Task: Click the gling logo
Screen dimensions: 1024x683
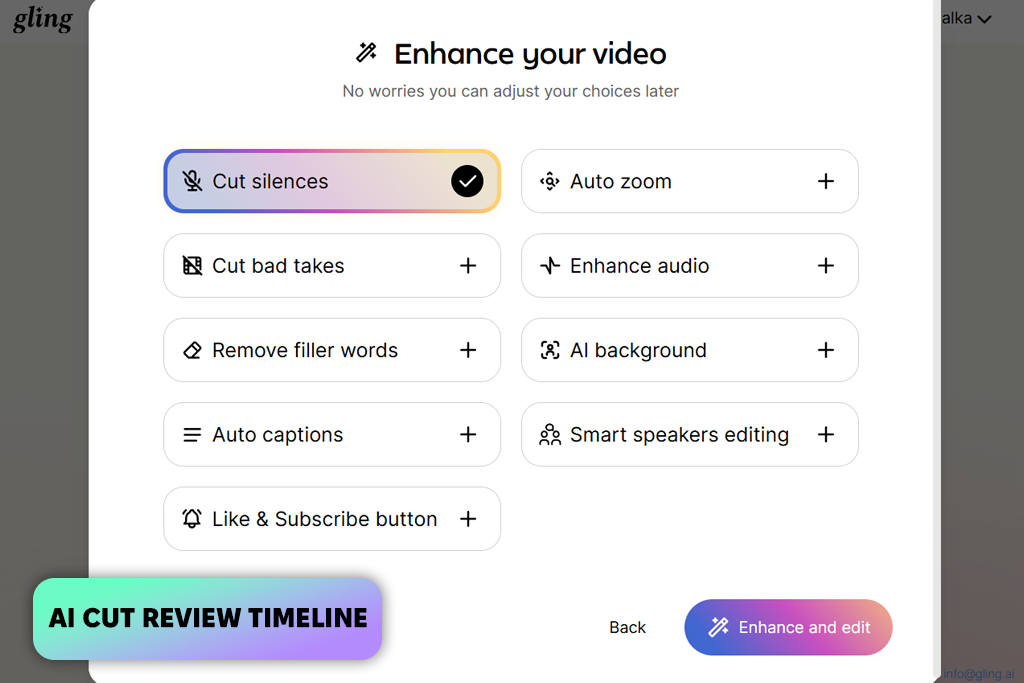Action: pos(42,18)
